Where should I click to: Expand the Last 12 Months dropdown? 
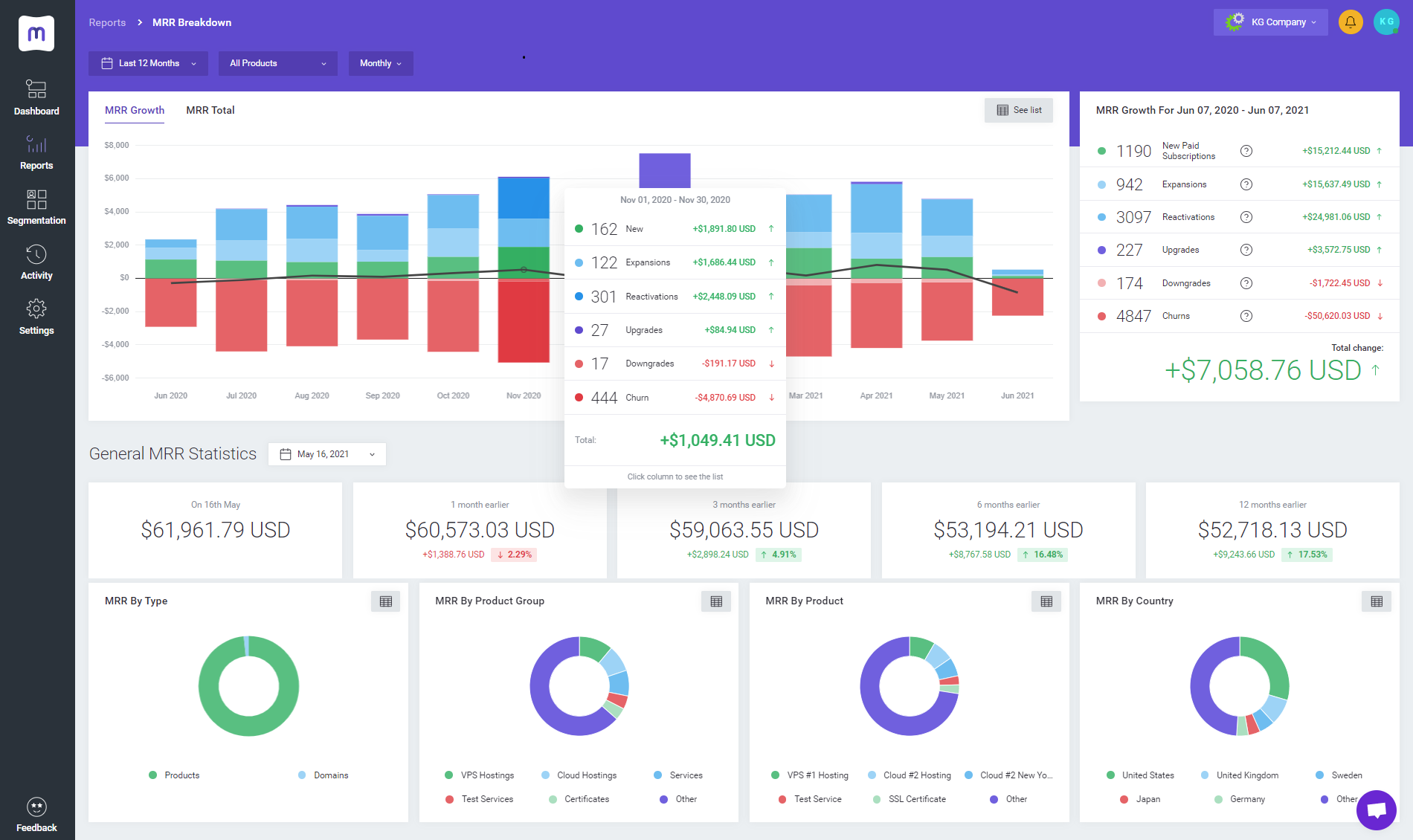coord(149,63)
